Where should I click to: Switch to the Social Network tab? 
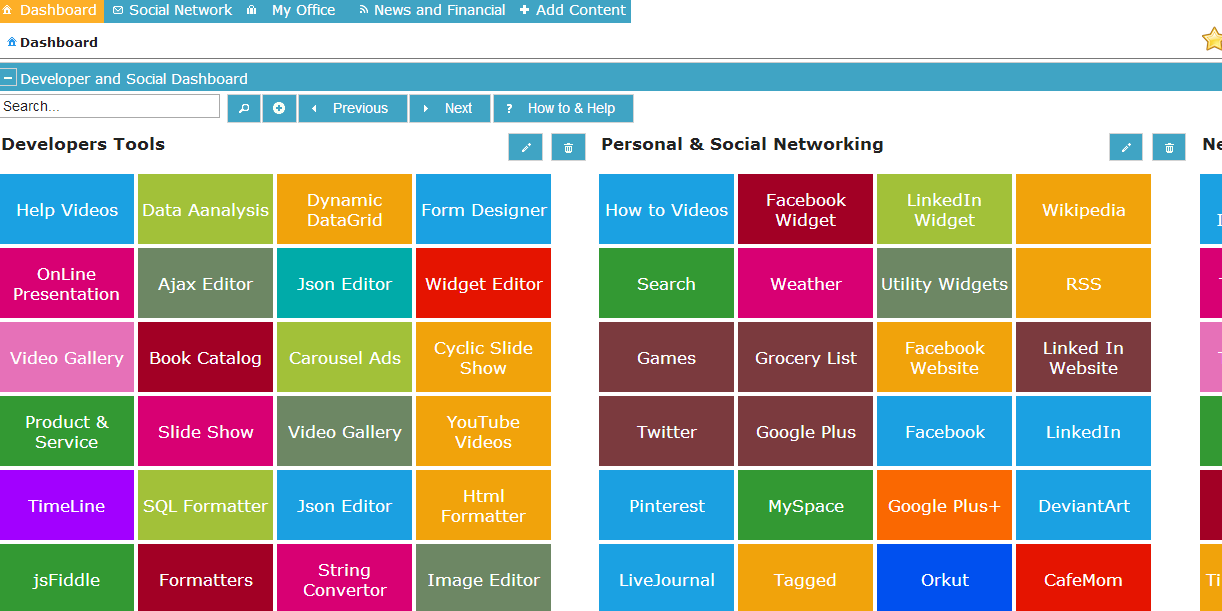(x=171, y=11)
